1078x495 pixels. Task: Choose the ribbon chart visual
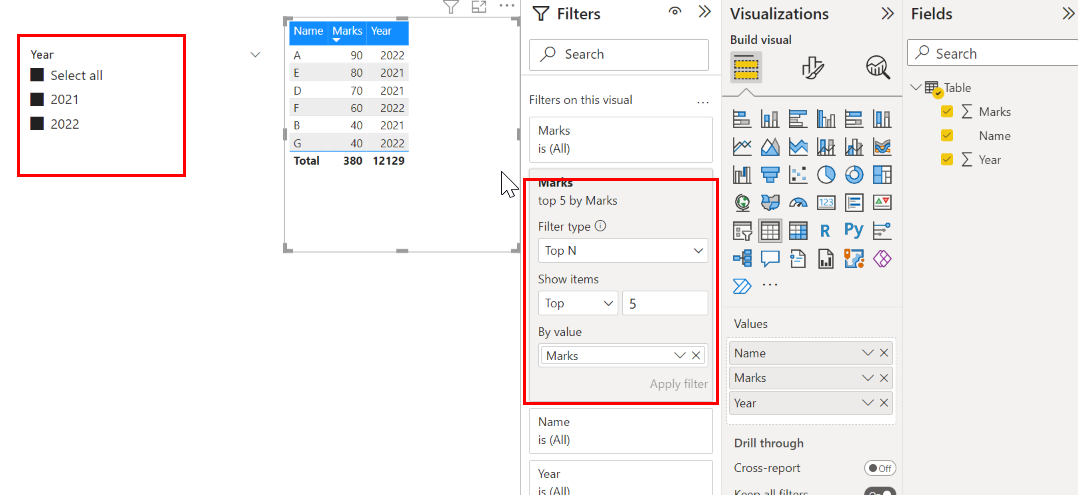(x=882, y=146)
